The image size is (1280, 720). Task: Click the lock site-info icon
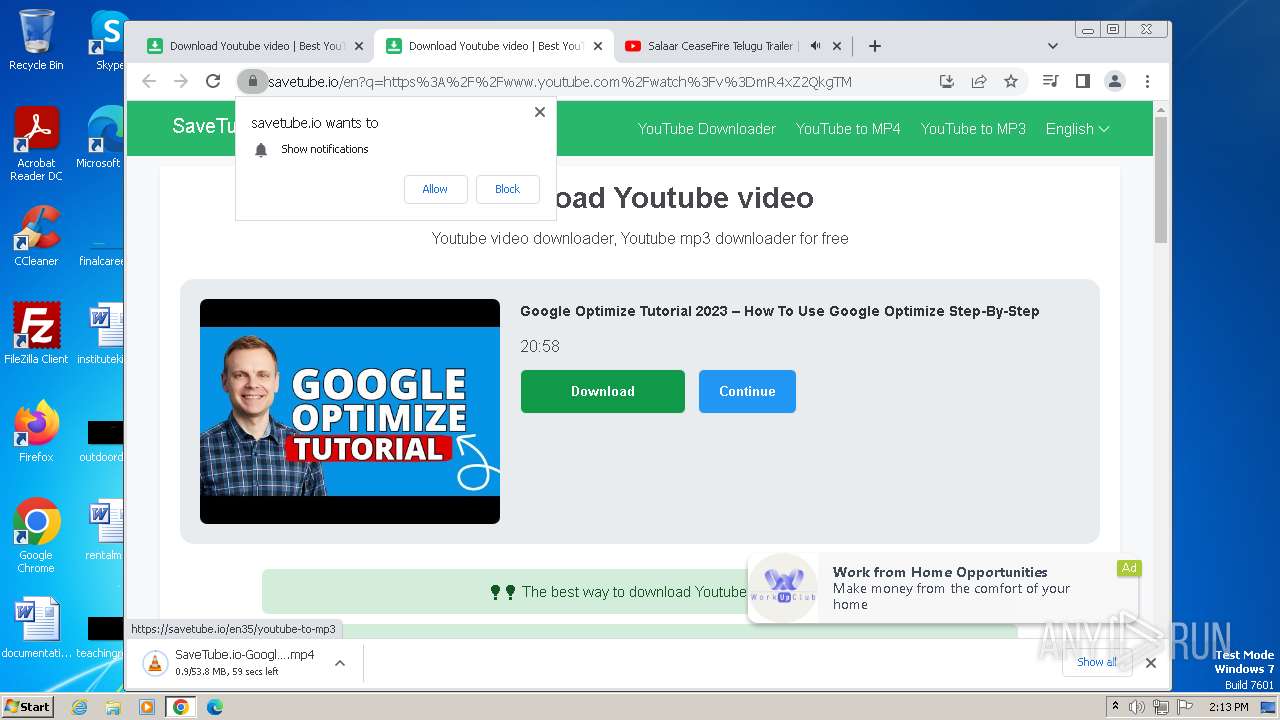pyautogui.click(x=253, y=81)
